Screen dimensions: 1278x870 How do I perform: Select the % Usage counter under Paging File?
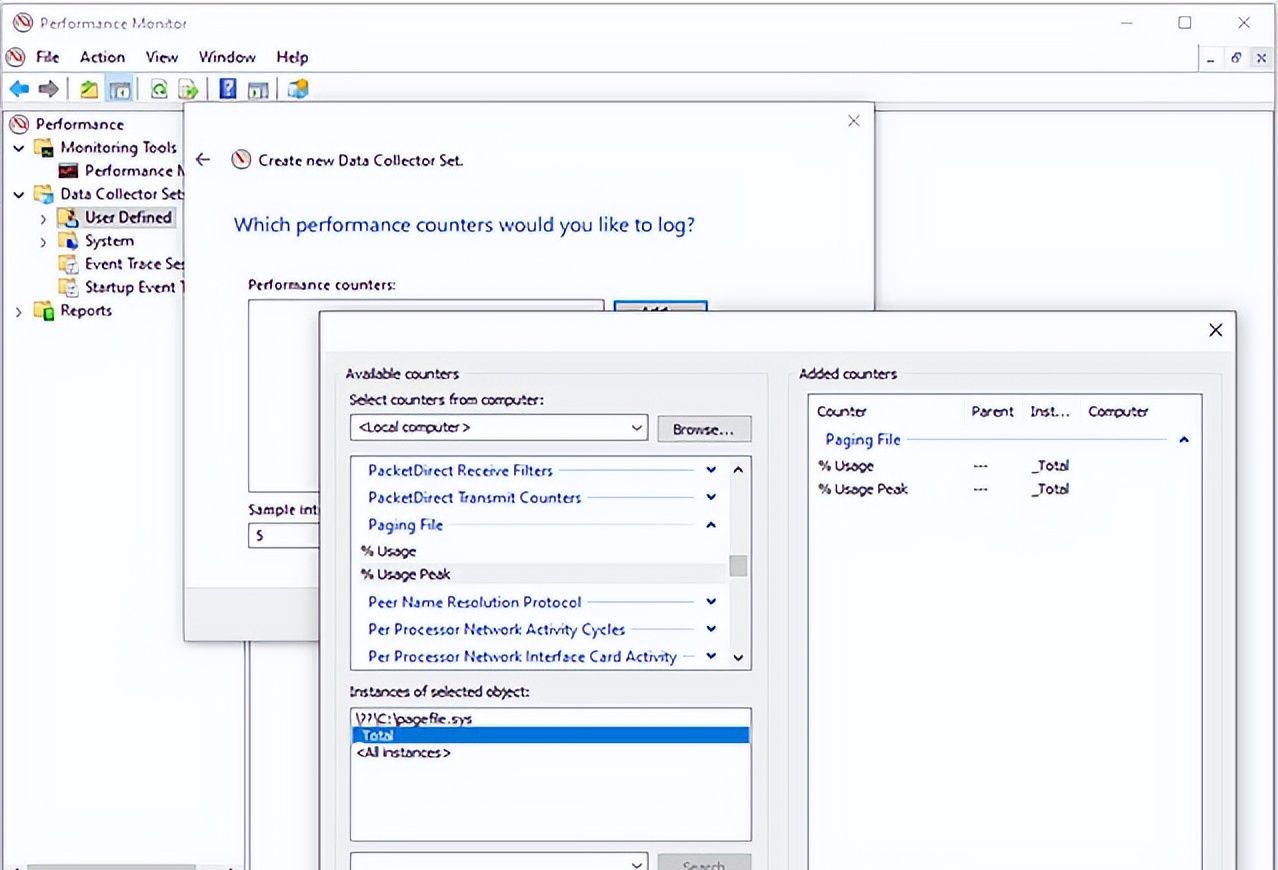coord(388,551)
